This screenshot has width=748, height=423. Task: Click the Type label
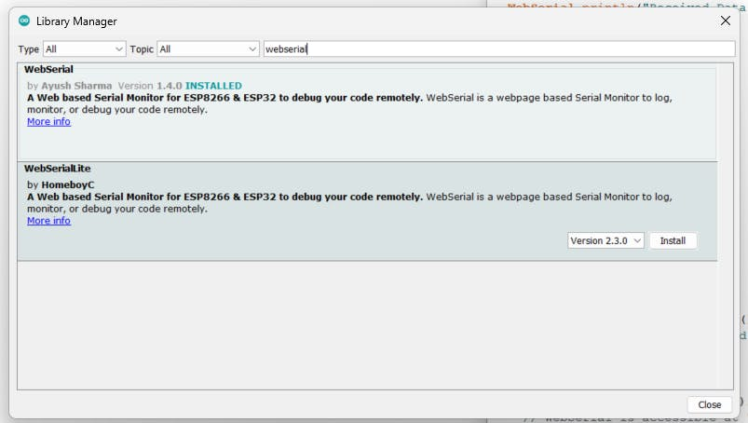point(28,49)
